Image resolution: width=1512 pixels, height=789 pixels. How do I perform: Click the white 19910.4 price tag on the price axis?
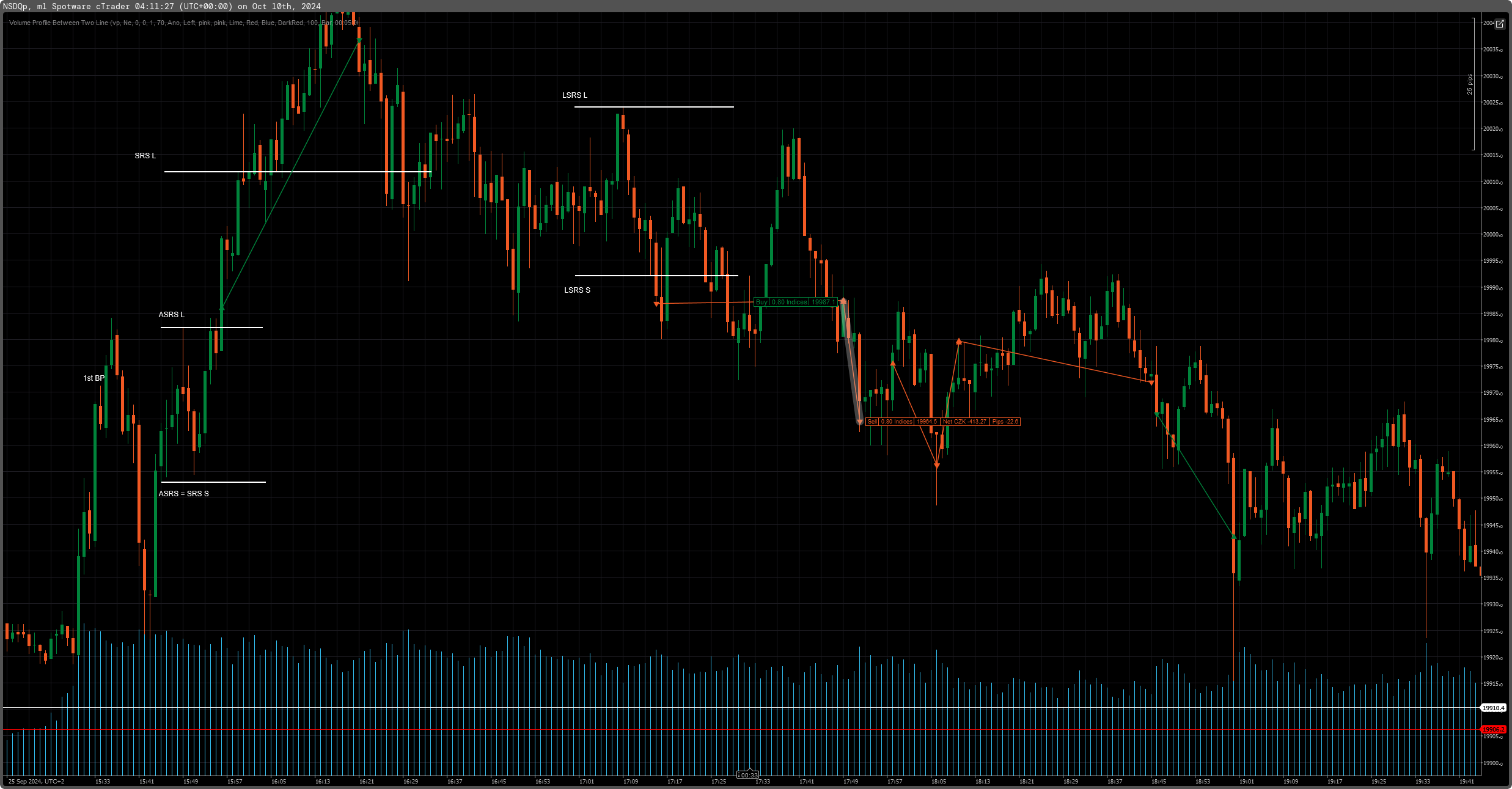[x=1493, y=708]
